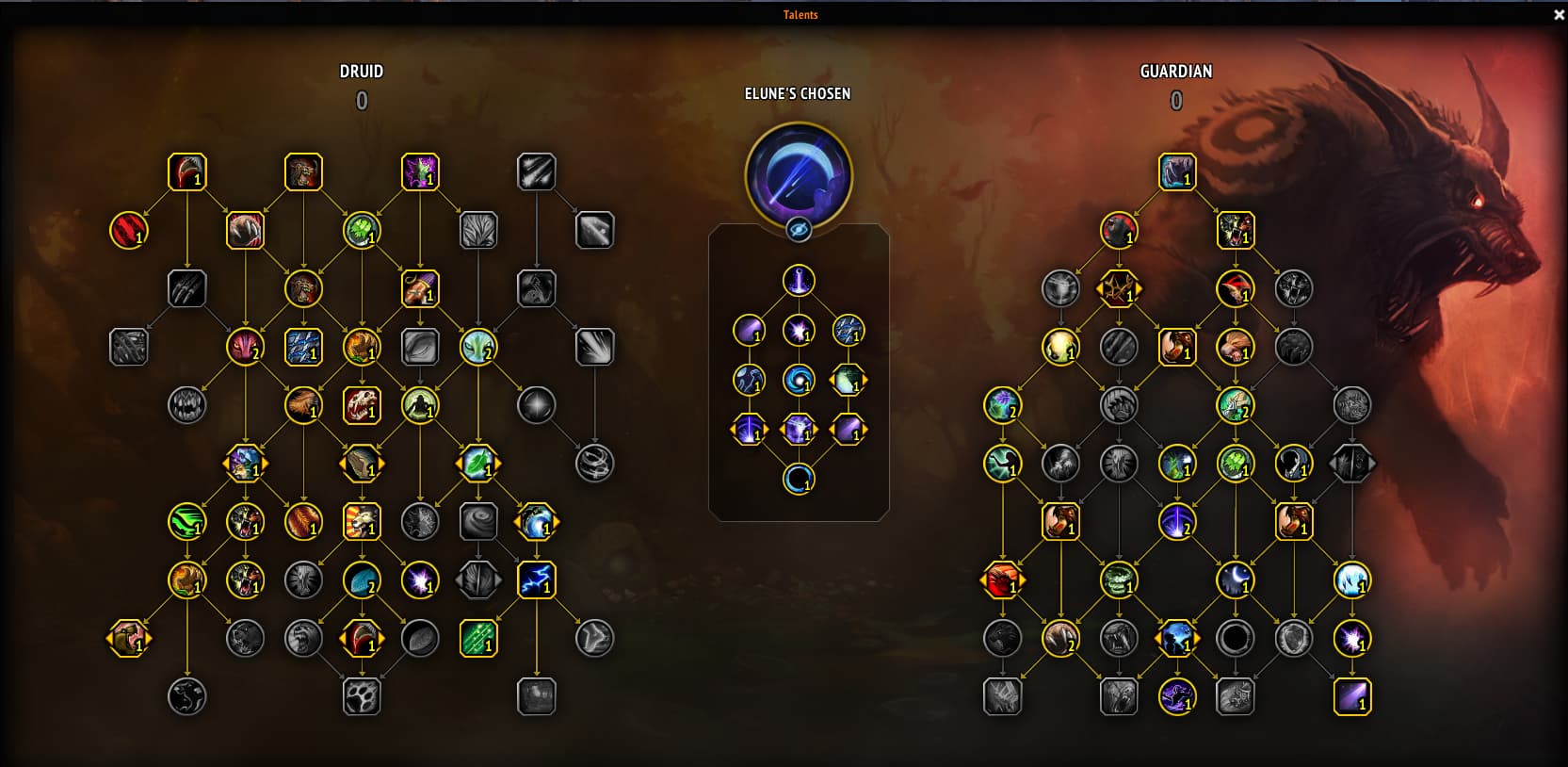Expand the ocean wave choice node in Druid tree
This screenshot has height=767, width=1568.
537,522
